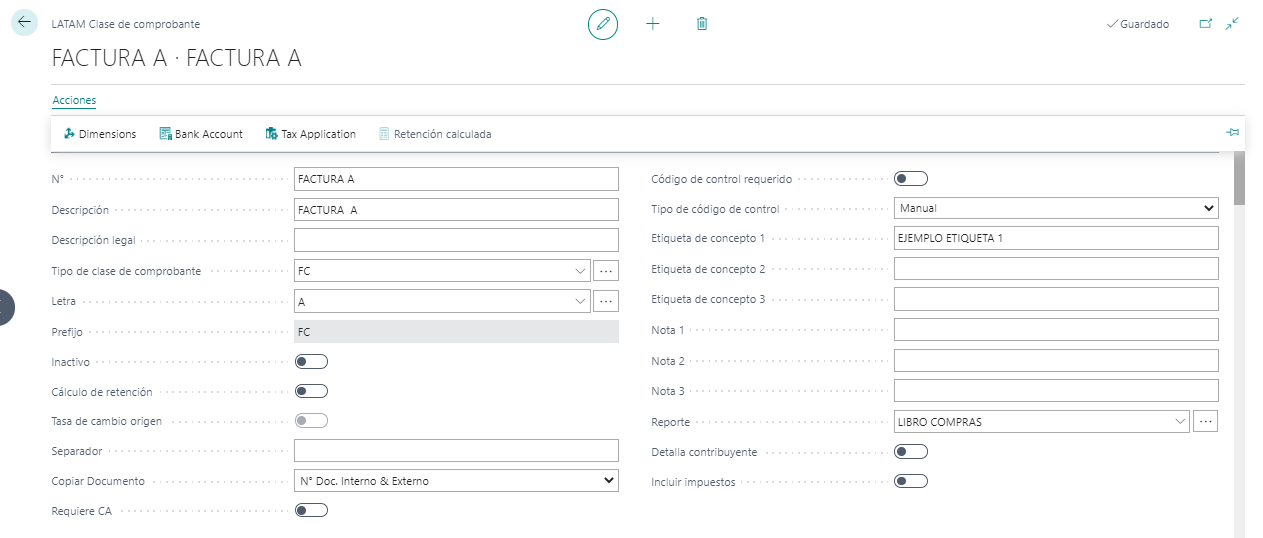
Task: Click the Prefijo read-only field
Action: (456, 331)
